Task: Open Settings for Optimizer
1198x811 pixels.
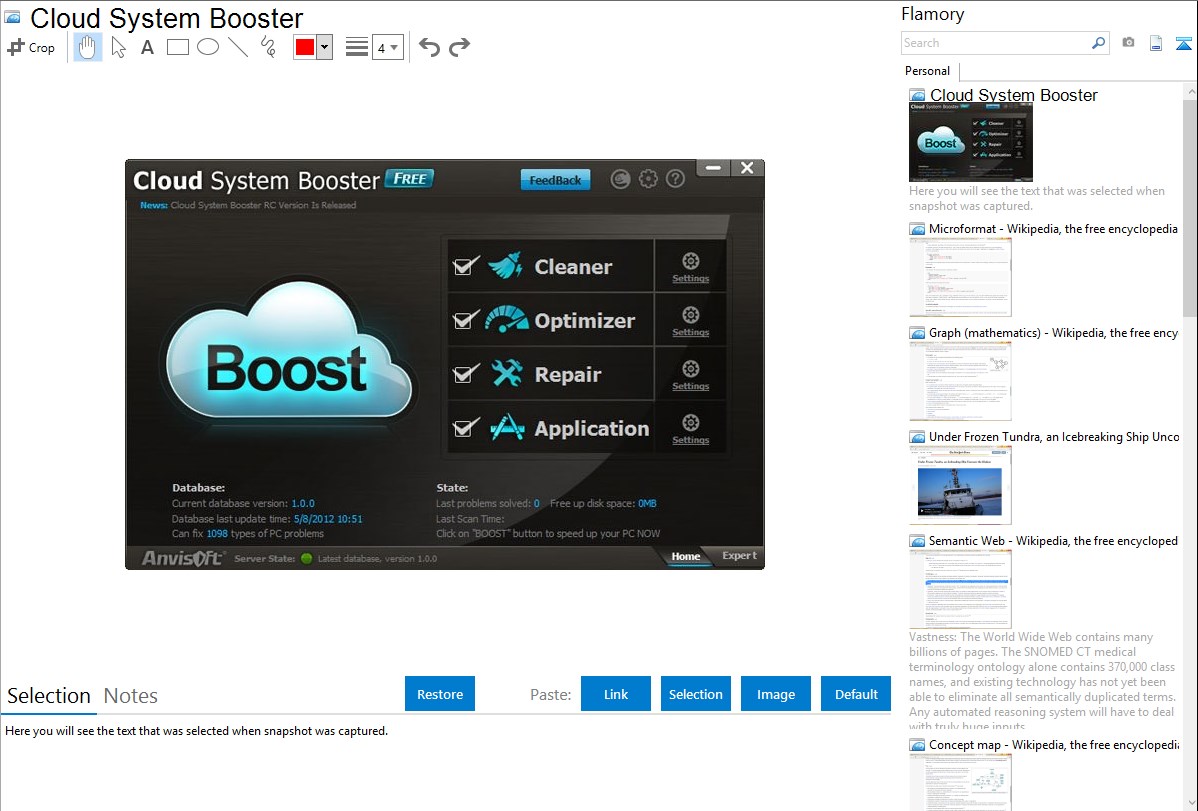Action: pyautogui.click(x=691, y=321)
